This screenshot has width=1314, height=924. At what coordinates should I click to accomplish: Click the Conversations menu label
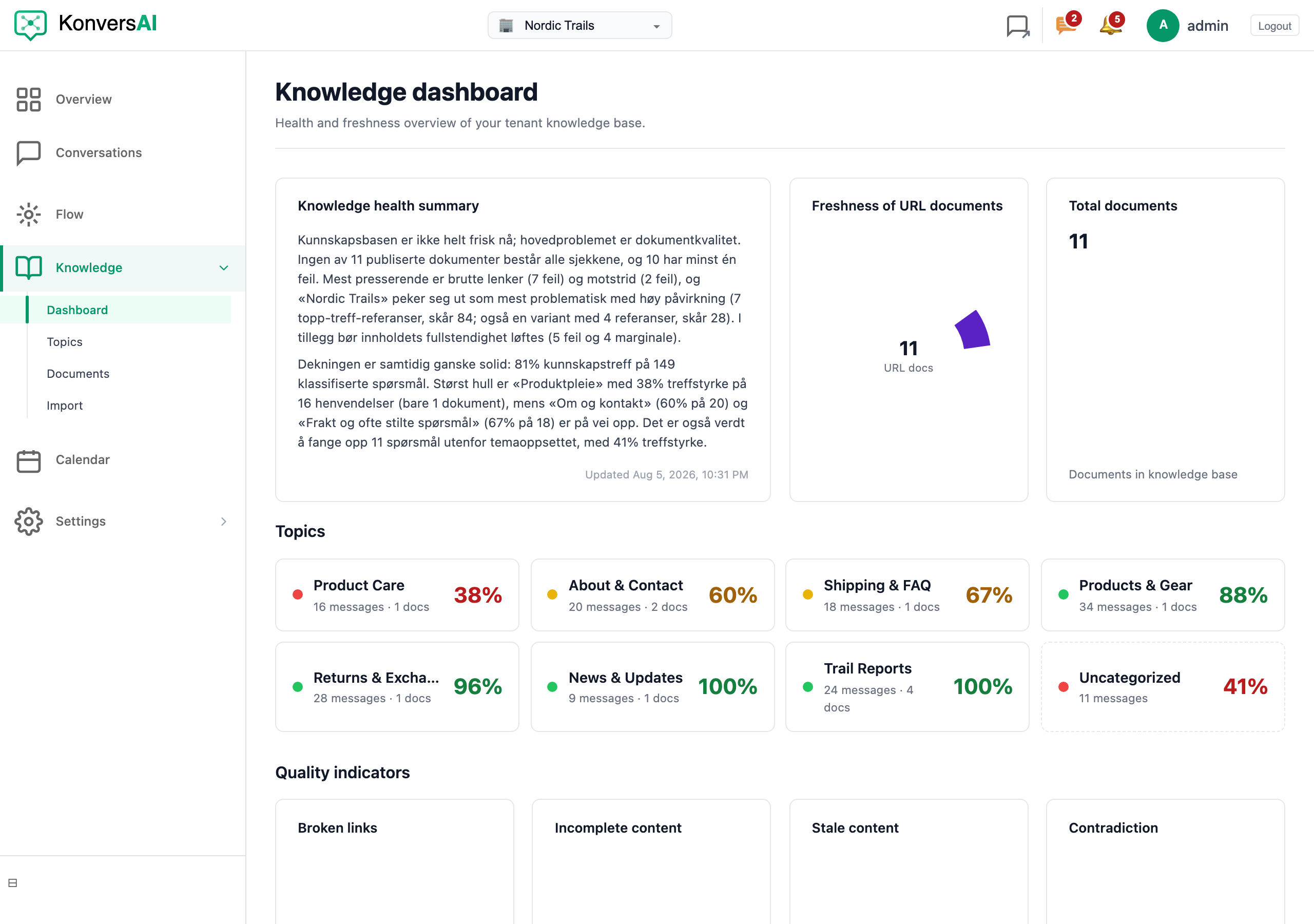[x=99, y=153]
